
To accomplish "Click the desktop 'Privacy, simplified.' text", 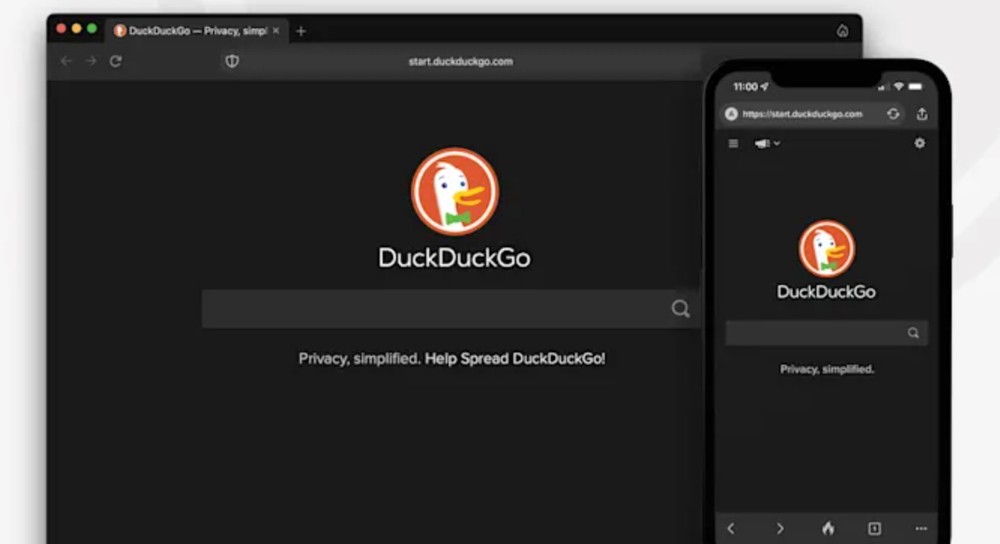I will [359, 359].
